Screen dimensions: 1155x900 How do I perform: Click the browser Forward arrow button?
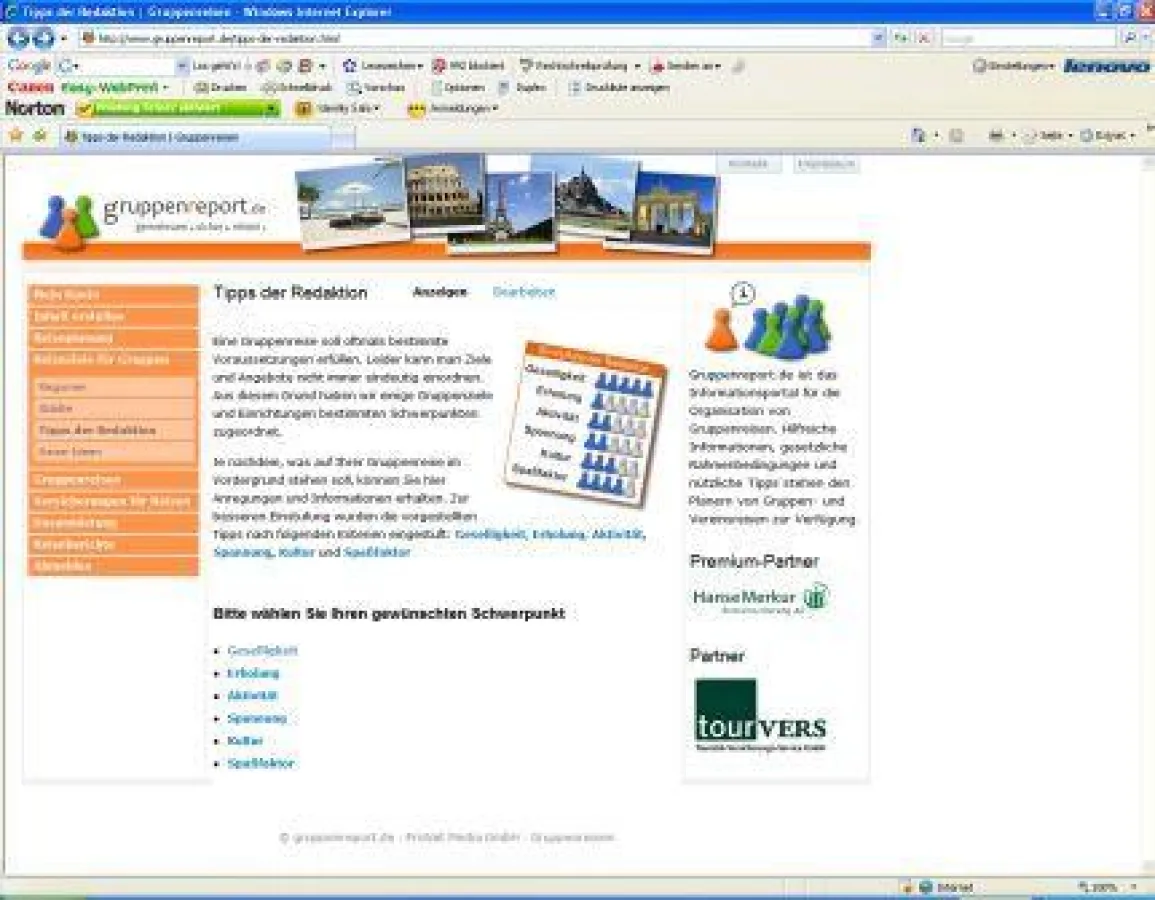coord(43,38)
